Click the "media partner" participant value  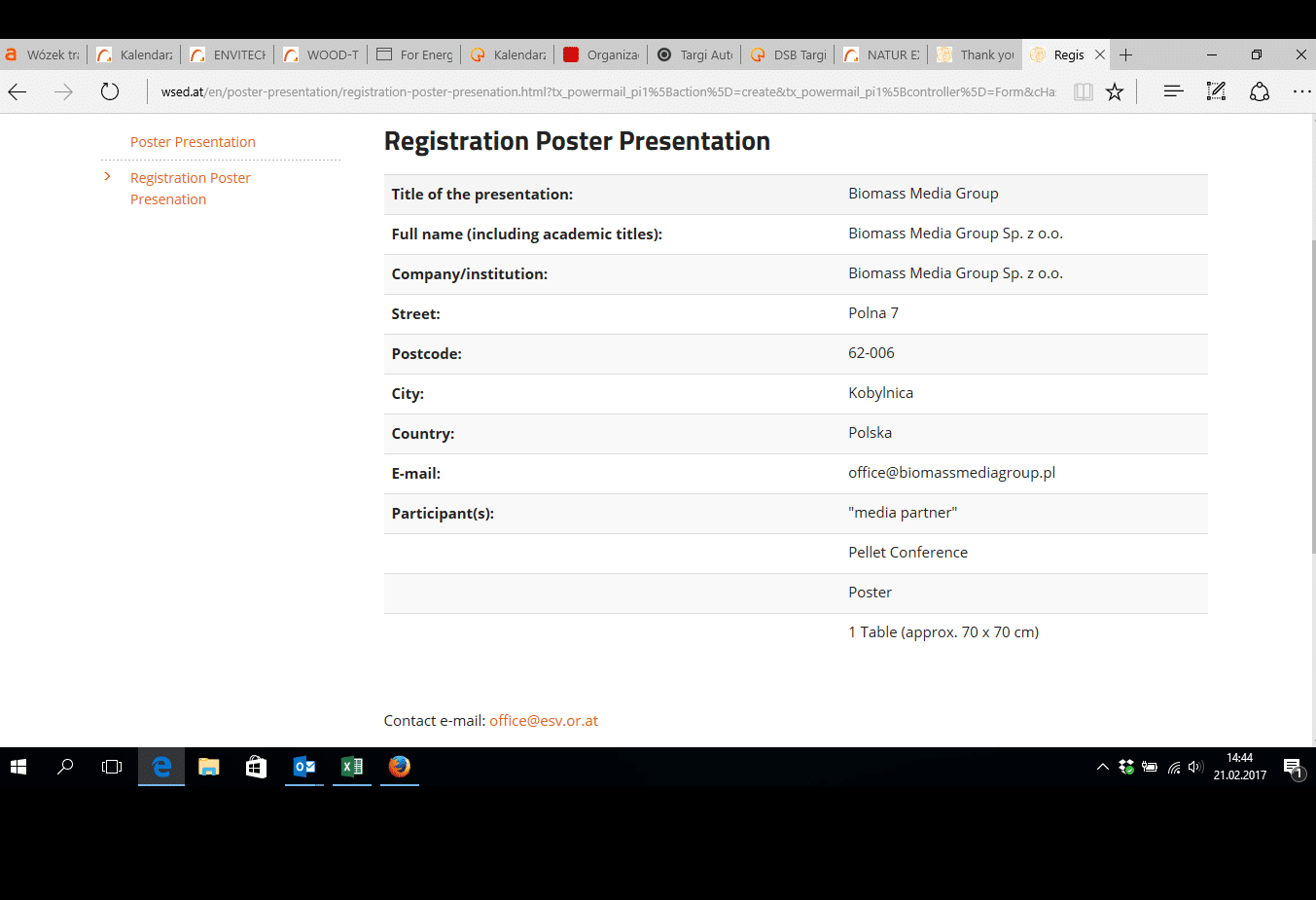(903, 513)
